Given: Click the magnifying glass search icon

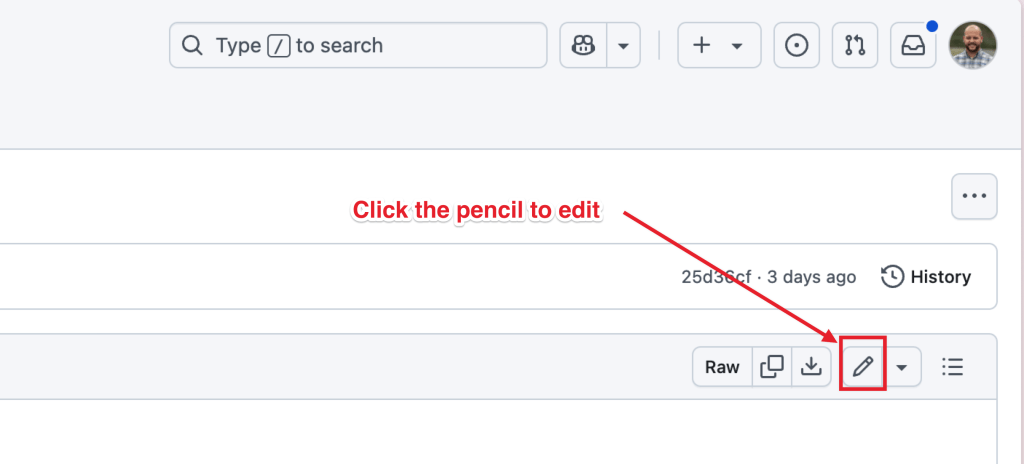Looking at the screenshot, I should [193, 46].
